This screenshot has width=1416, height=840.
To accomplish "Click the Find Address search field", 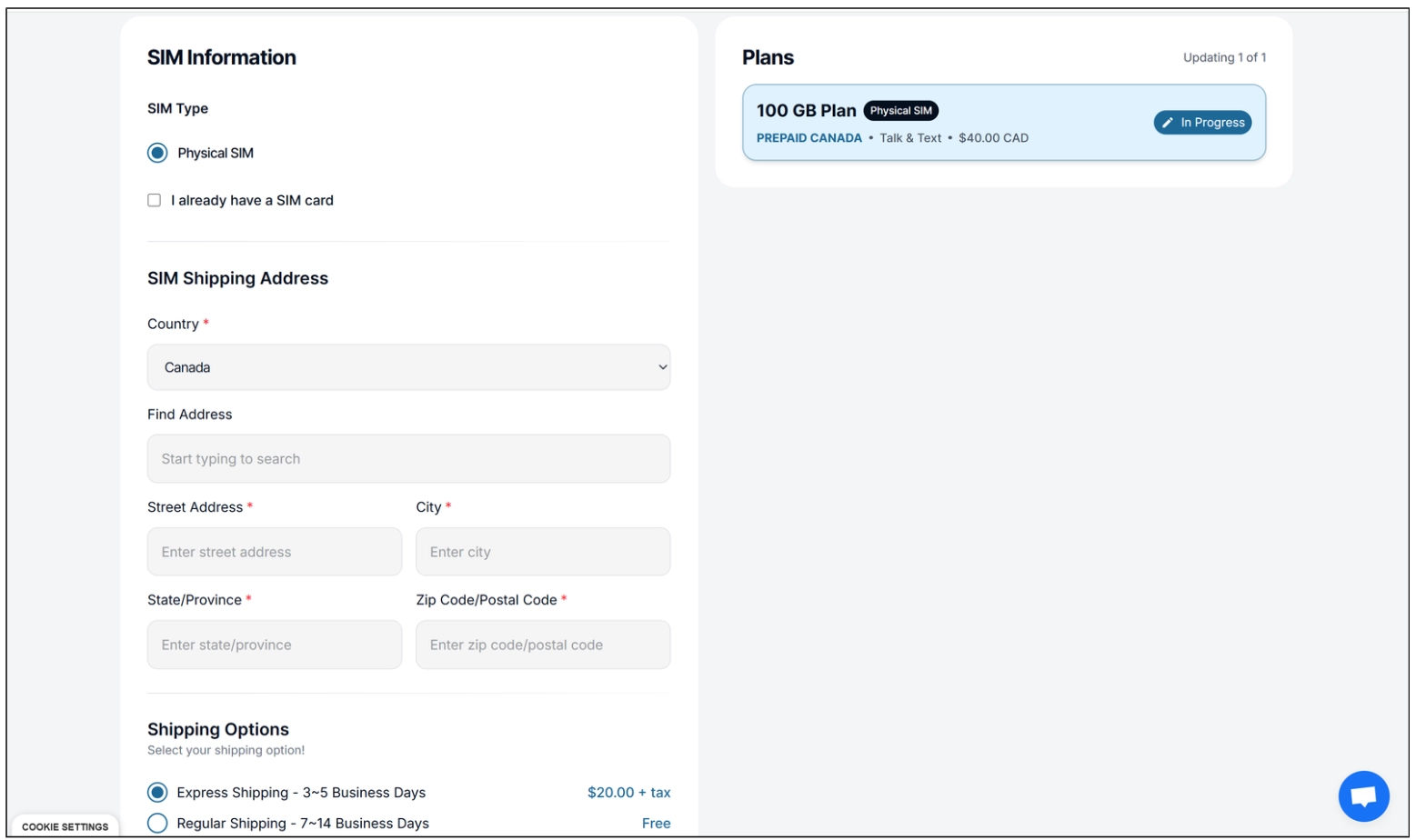I will [407, 459].
